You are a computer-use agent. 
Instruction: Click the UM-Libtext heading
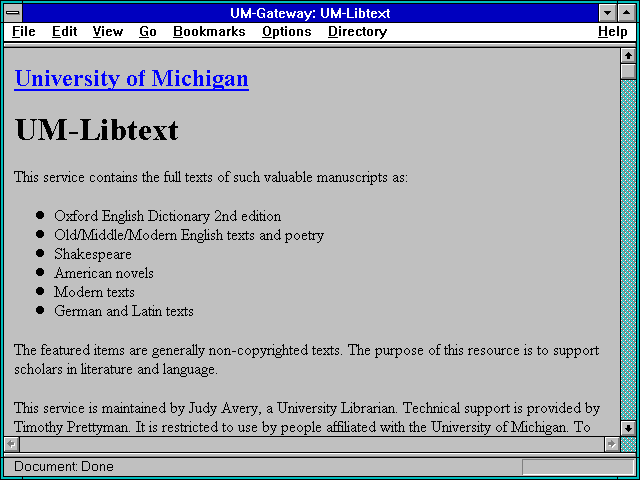pos(96,130)
